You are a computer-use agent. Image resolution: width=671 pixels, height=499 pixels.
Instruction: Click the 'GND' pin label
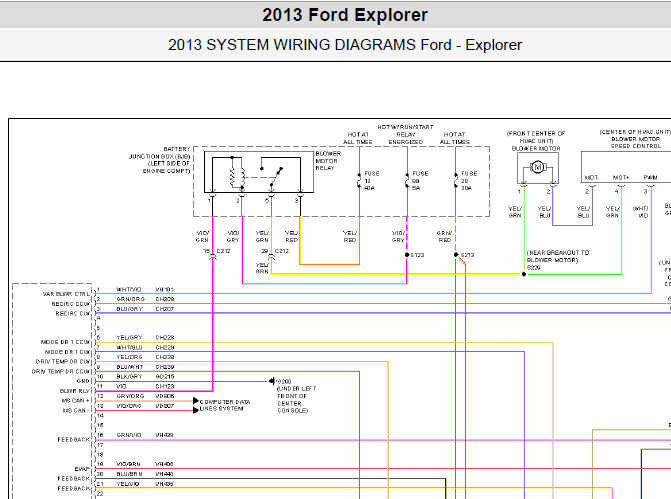coord(83,381)
